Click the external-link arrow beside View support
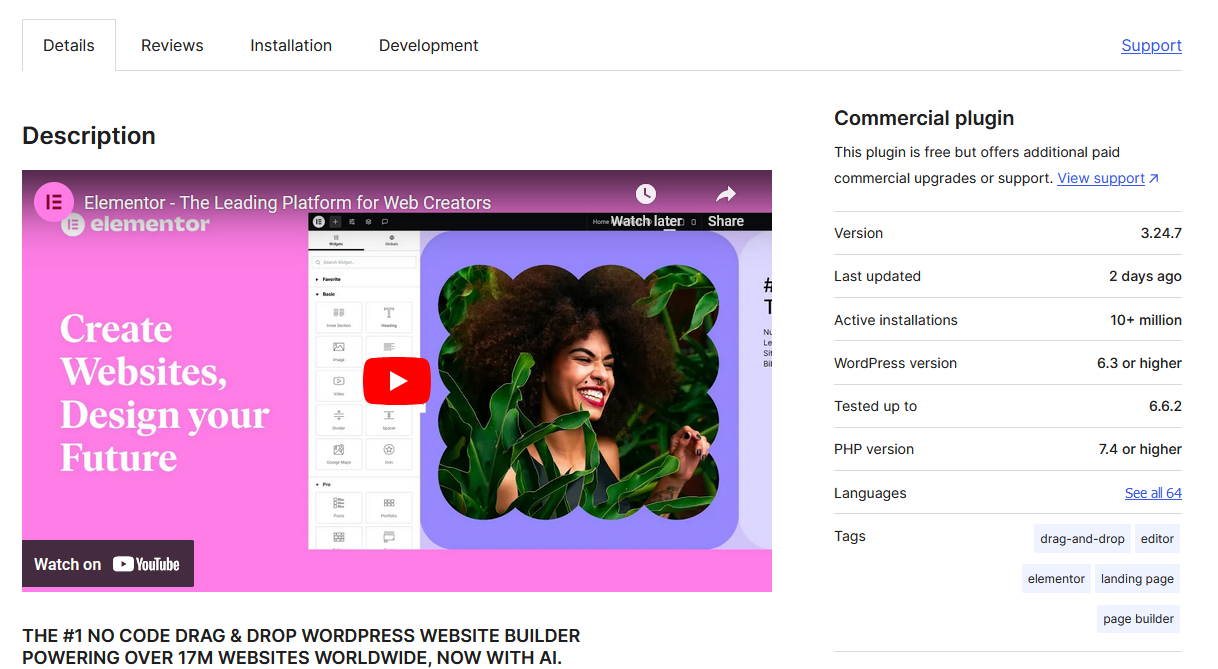This screenshot has width=1218, height=669. click(1150, 177)
